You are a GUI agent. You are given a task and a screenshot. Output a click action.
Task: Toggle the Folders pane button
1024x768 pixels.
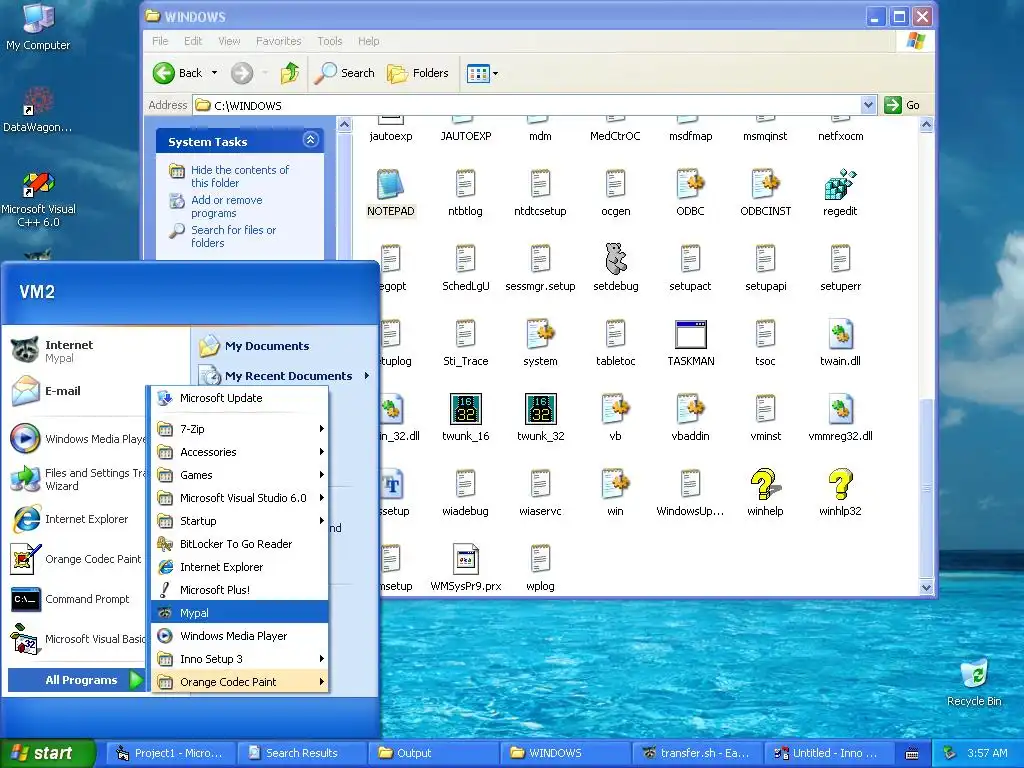coord(417,73)
